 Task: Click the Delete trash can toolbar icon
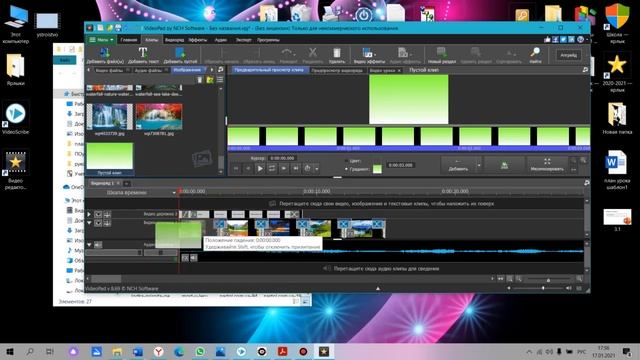pos(337,55)
